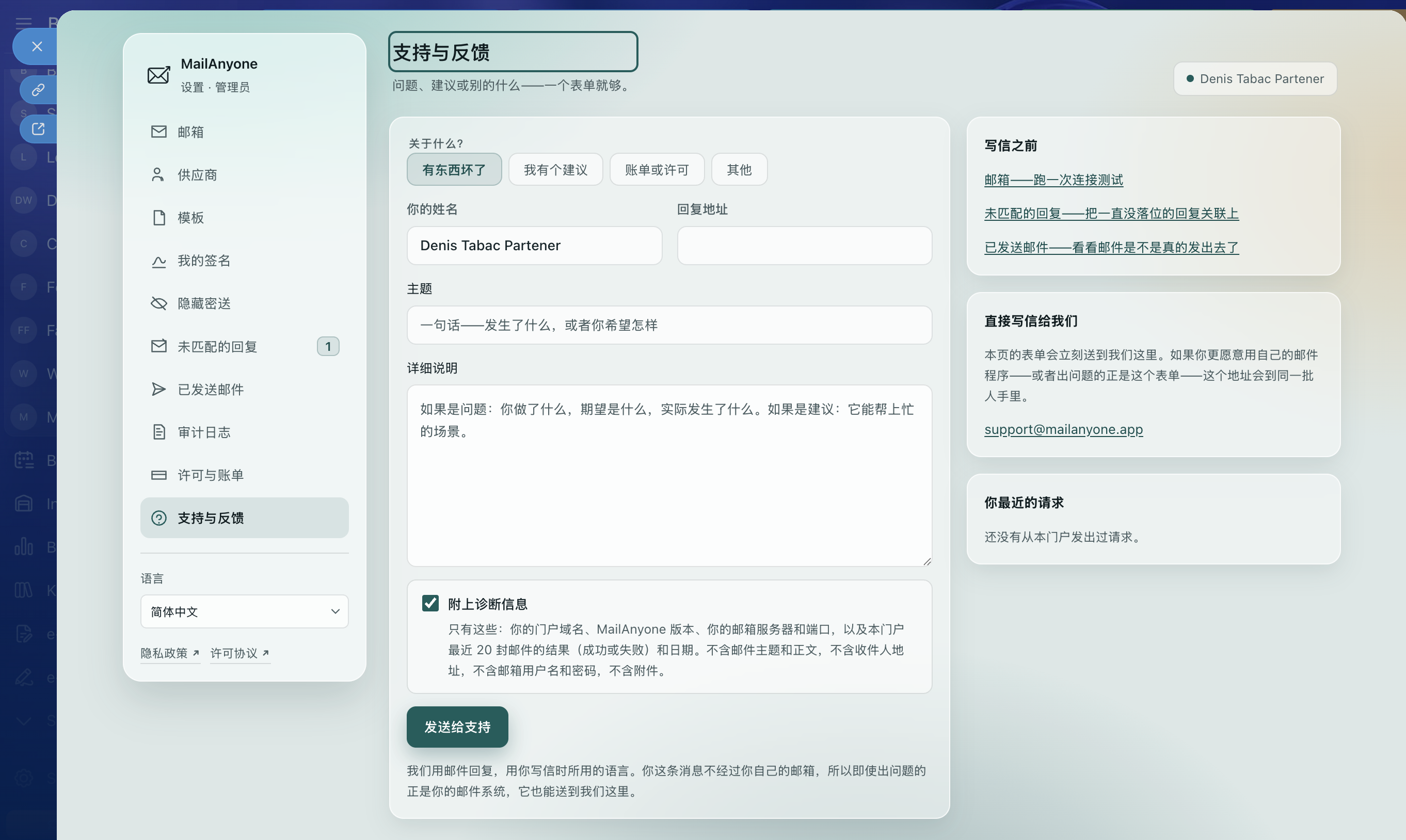Click the log file icon beside 审计日志

click(159, 432)
